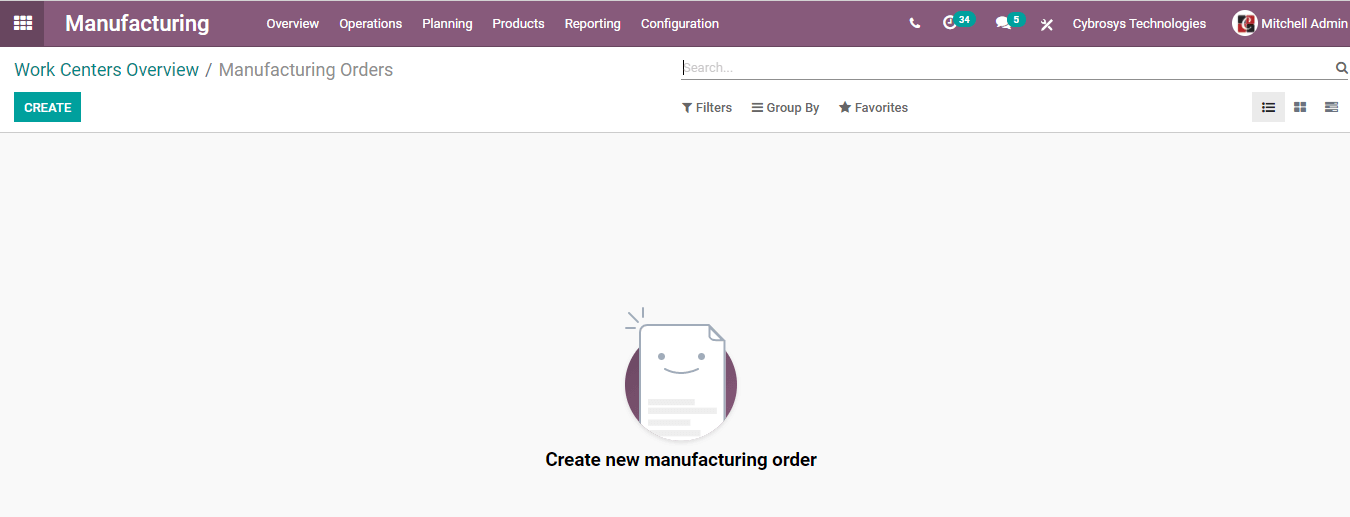The image size is (1350, 517).
Task: Expand the Group By dropdown
Action: click(x=785, y=108)
